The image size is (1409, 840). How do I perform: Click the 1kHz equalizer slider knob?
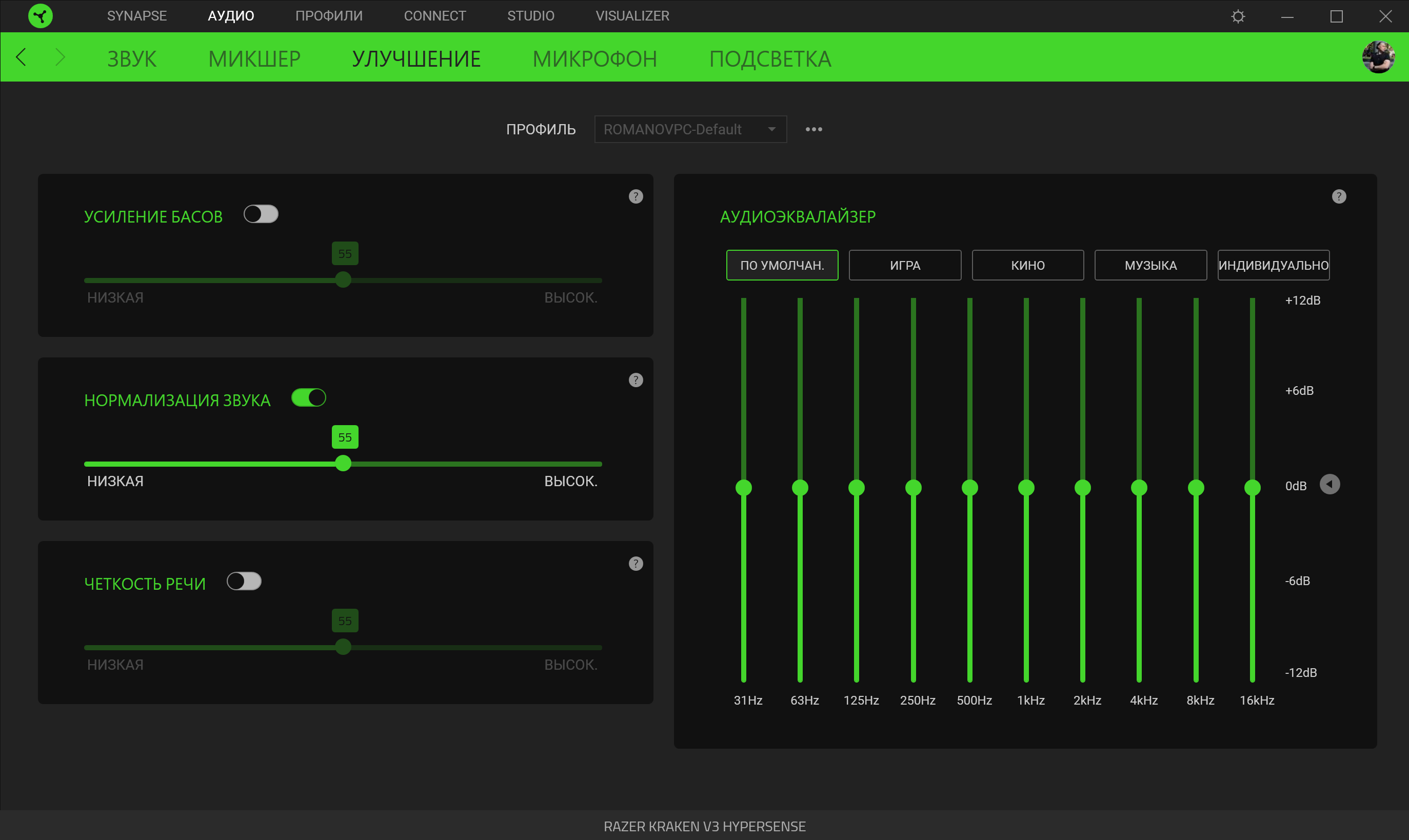point(1026,487)
